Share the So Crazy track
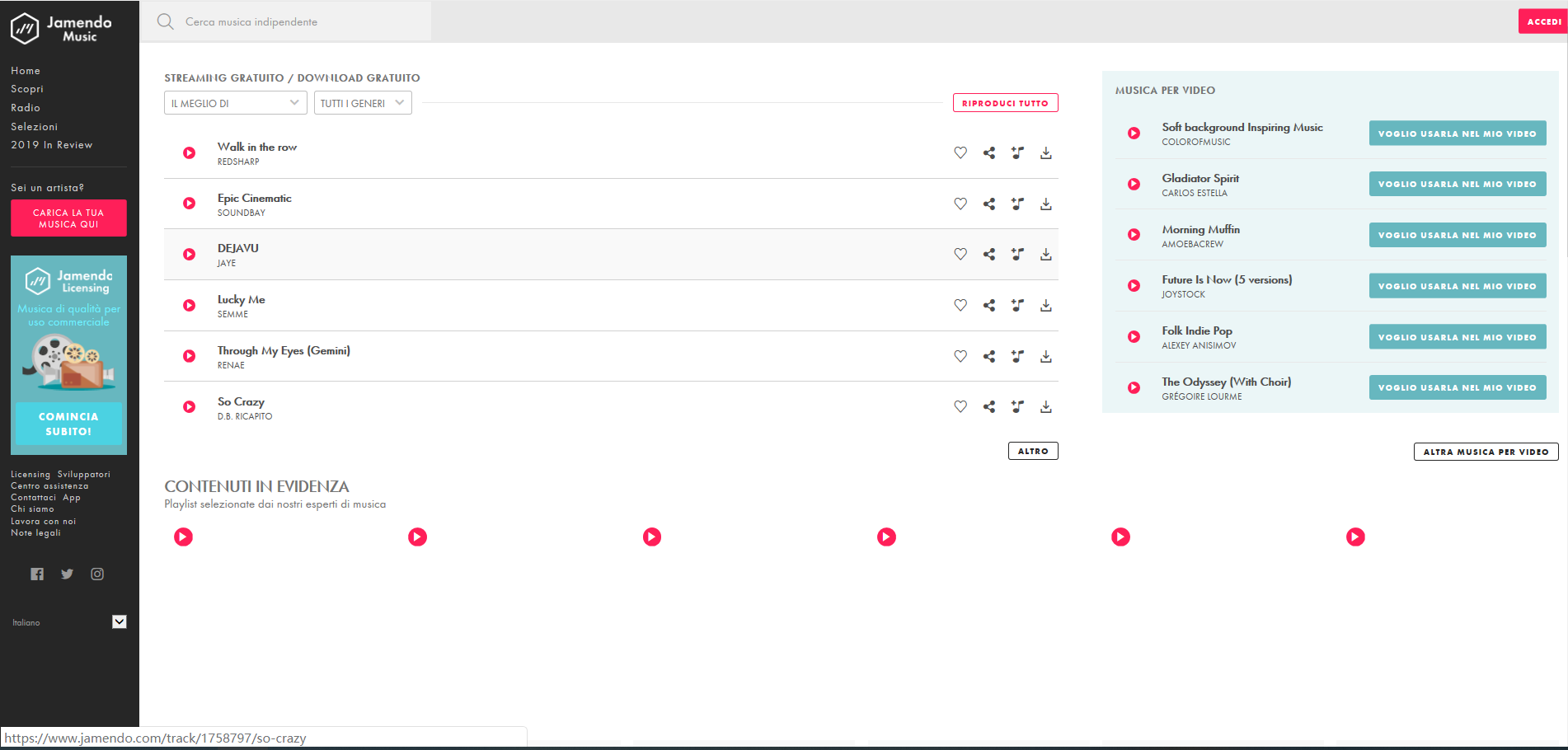1568x750 pixels. 989,406
